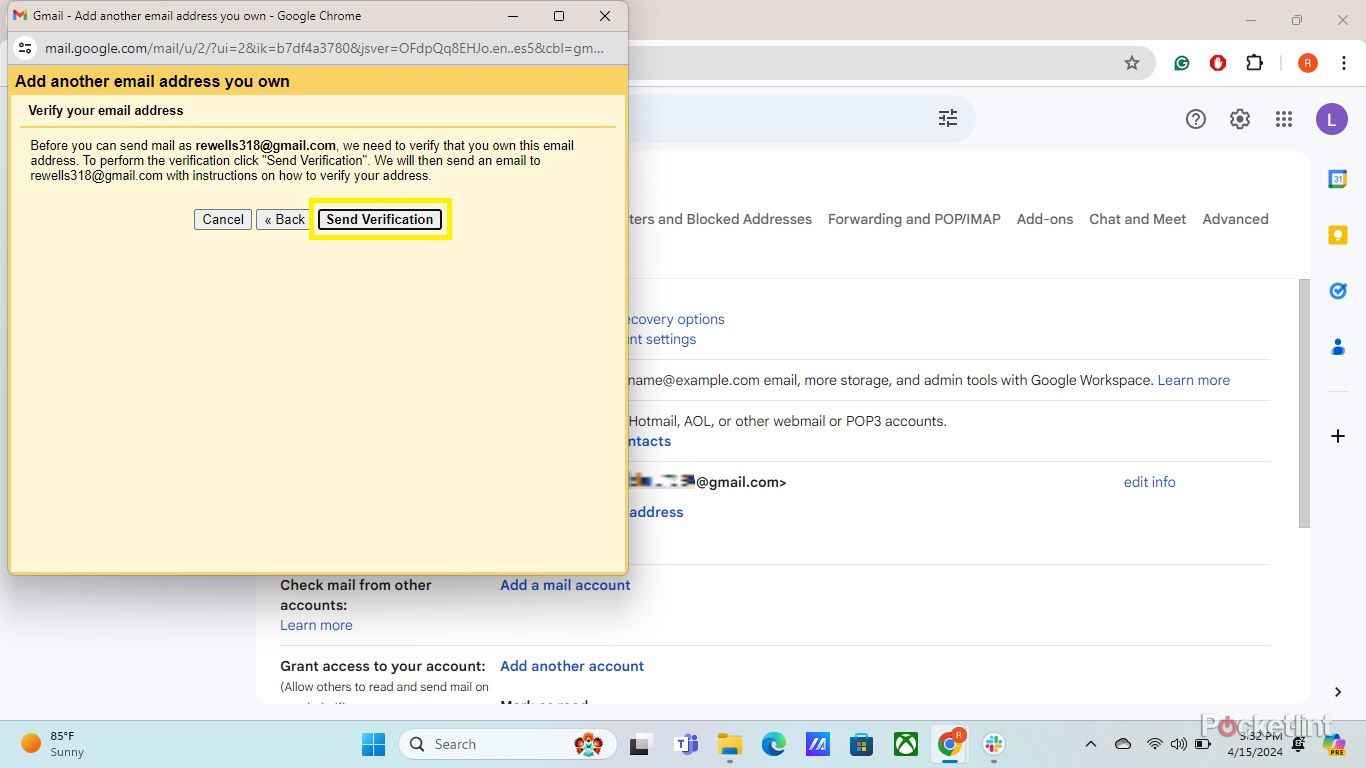Go back with the « Back button
This screenshot has width=1366, height=768.
click(284, 219)
